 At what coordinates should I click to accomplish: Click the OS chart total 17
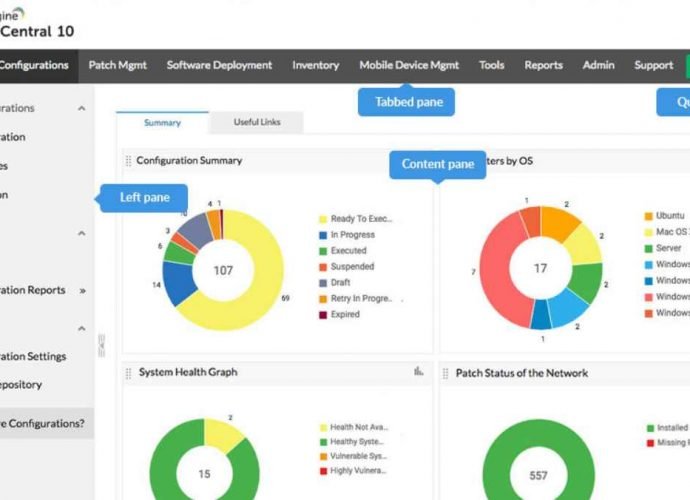[x=540, y=268]
